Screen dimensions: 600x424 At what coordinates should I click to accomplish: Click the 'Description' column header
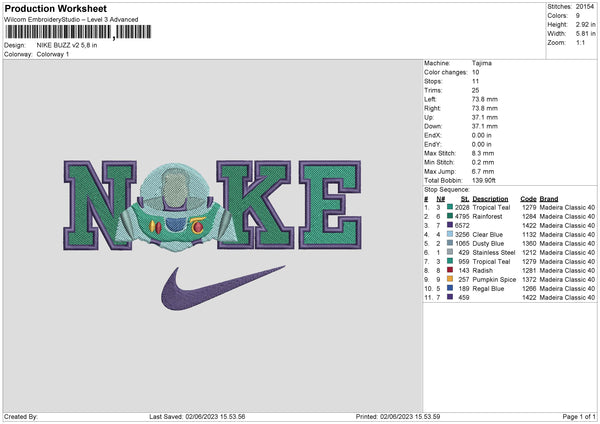[x=490, y=199]
